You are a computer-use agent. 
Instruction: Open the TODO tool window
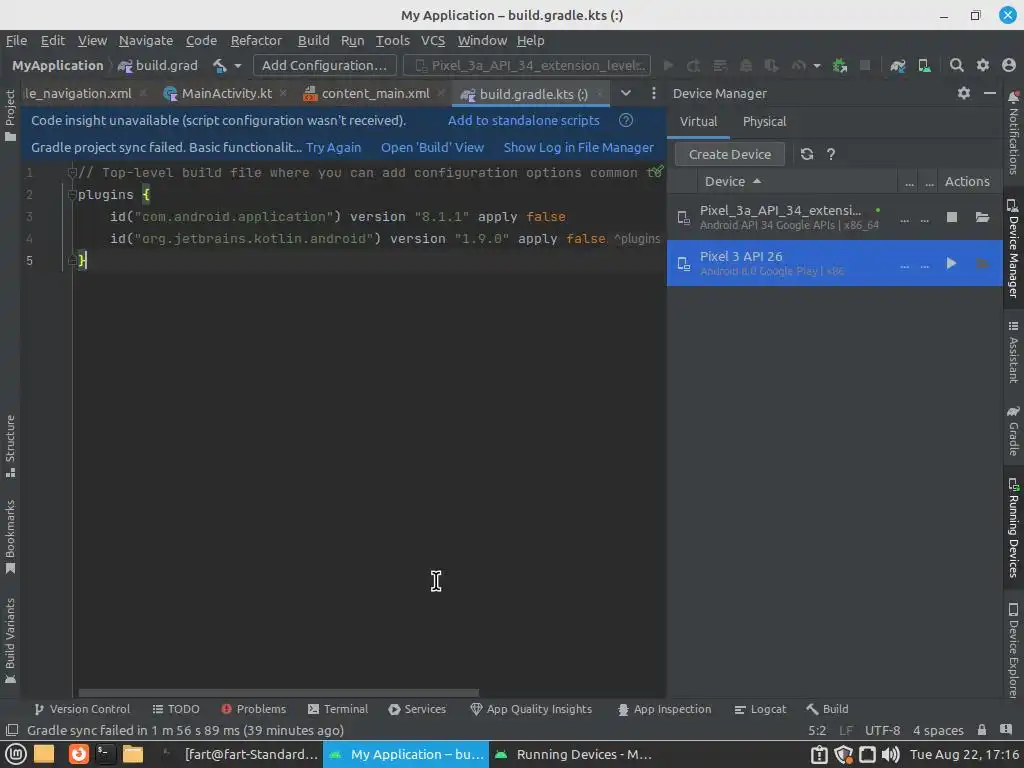point(176,709)
